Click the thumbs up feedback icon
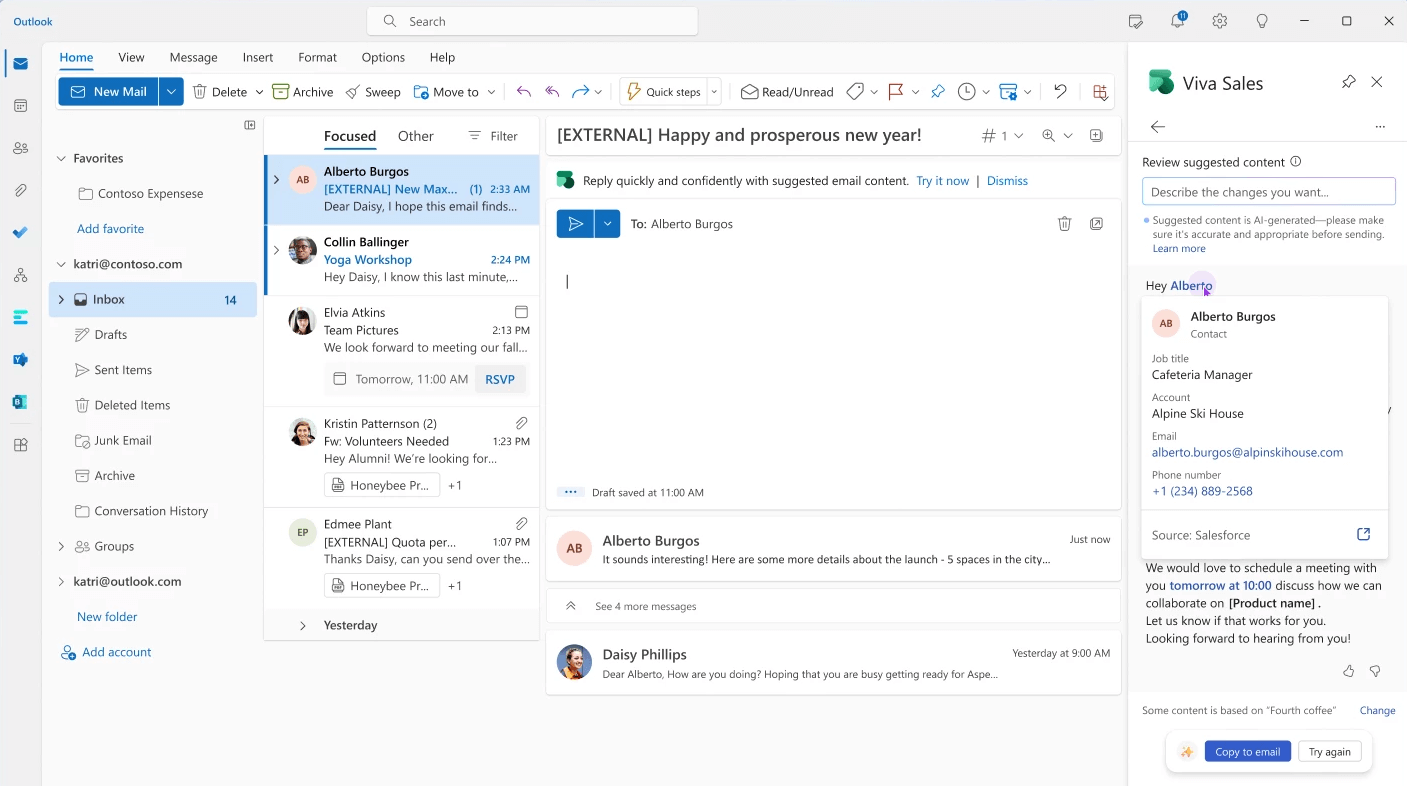This screenshot has width=1407, height=786. click(1348, 671)
